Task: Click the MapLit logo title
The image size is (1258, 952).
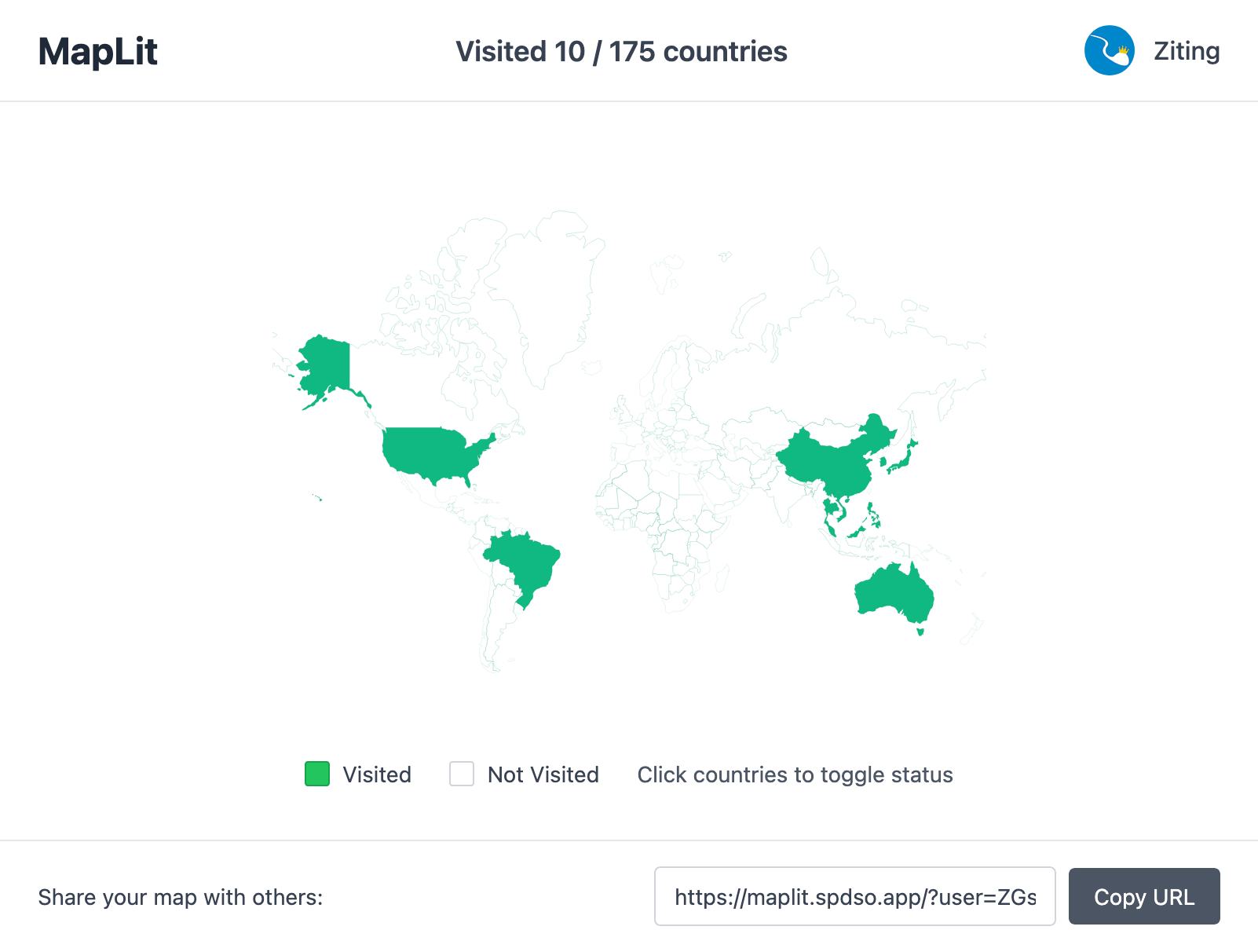Action: (98, 52)
